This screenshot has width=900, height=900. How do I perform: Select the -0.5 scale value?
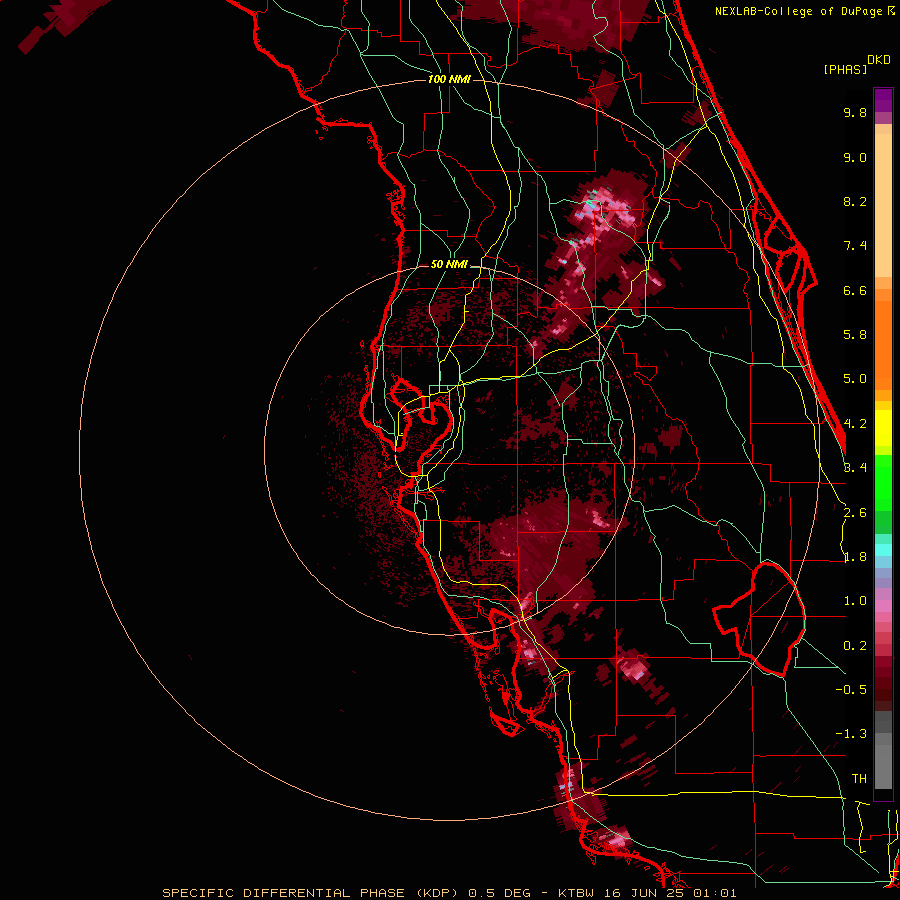(851, 690)
